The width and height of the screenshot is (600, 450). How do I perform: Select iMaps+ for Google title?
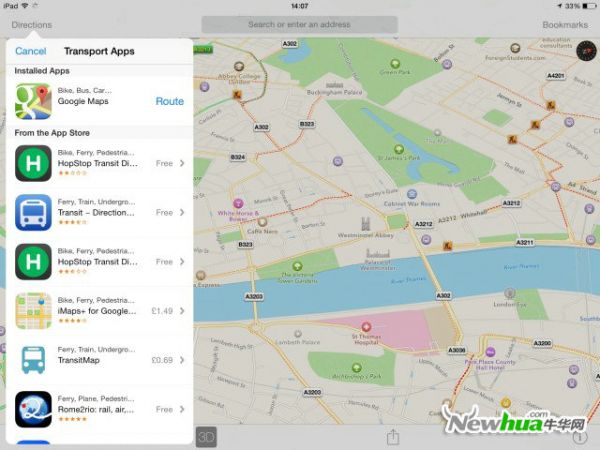(x=97, y=311)
